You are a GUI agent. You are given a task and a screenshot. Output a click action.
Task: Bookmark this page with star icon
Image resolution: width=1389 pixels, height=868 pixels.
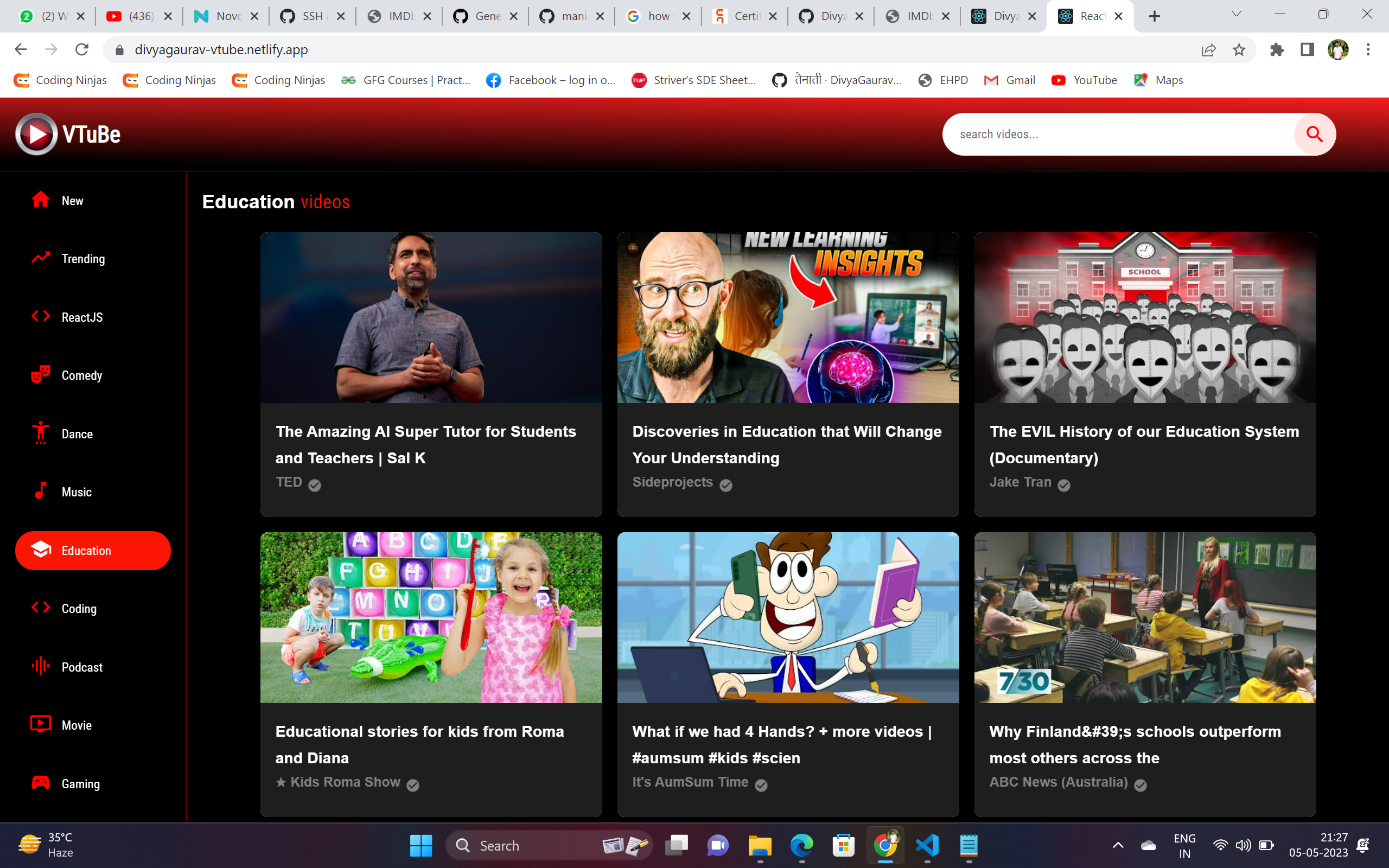[1239, 50]
